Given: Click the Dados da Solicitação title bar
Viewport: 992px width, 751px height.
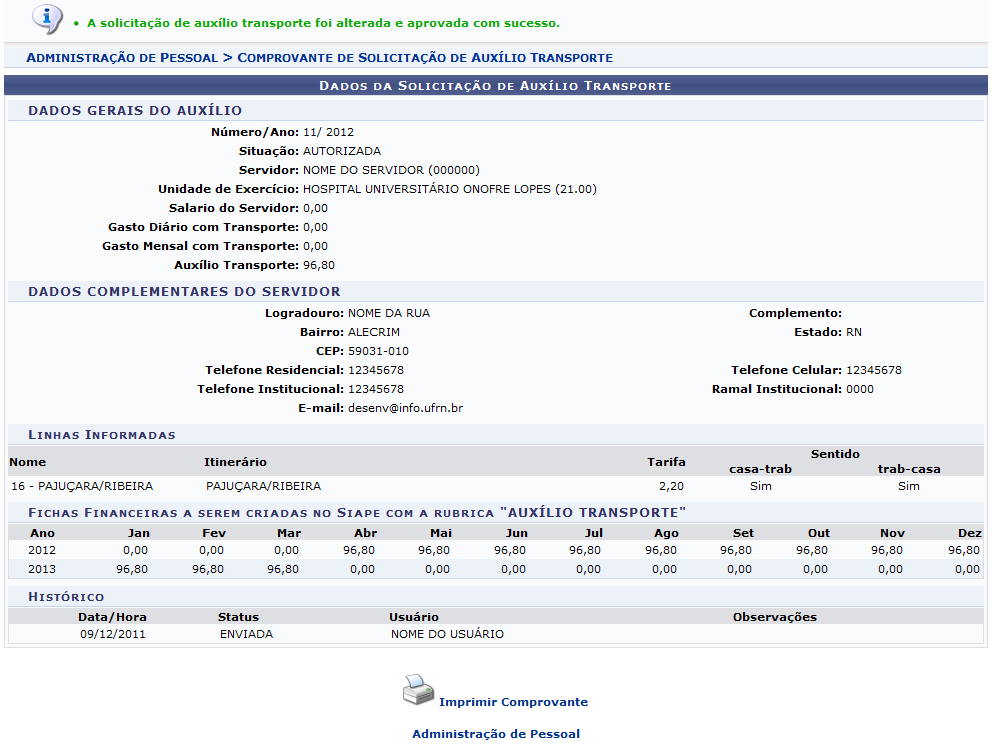Looking at the screenshot, I should [x=495, y=85].
